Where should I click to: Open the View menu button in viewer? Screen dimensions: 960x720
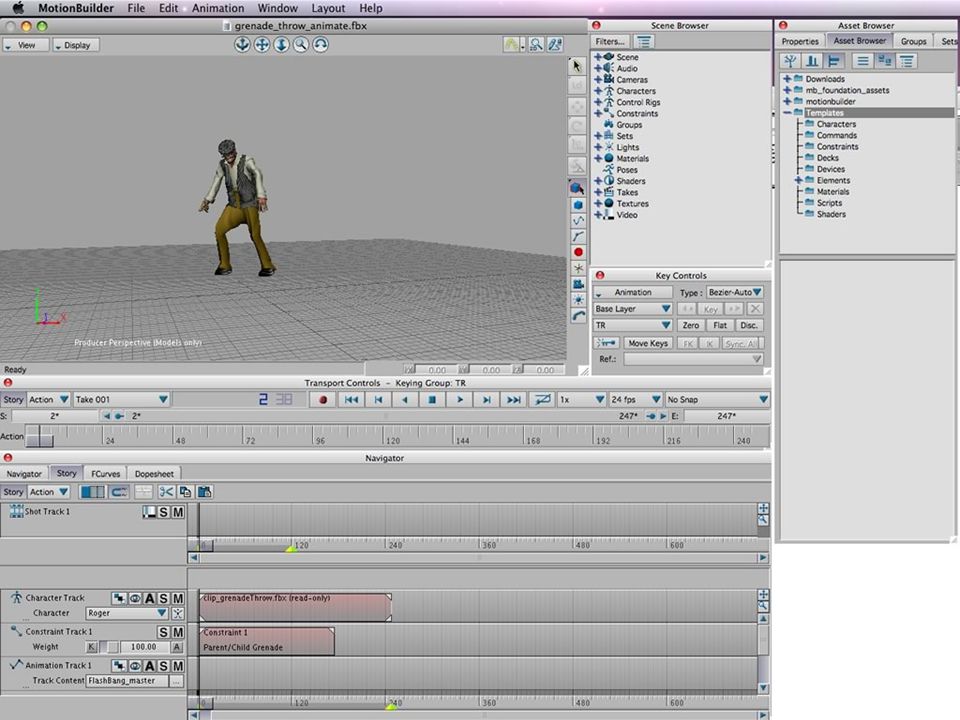pyautogui.click(x=26, y=45)
